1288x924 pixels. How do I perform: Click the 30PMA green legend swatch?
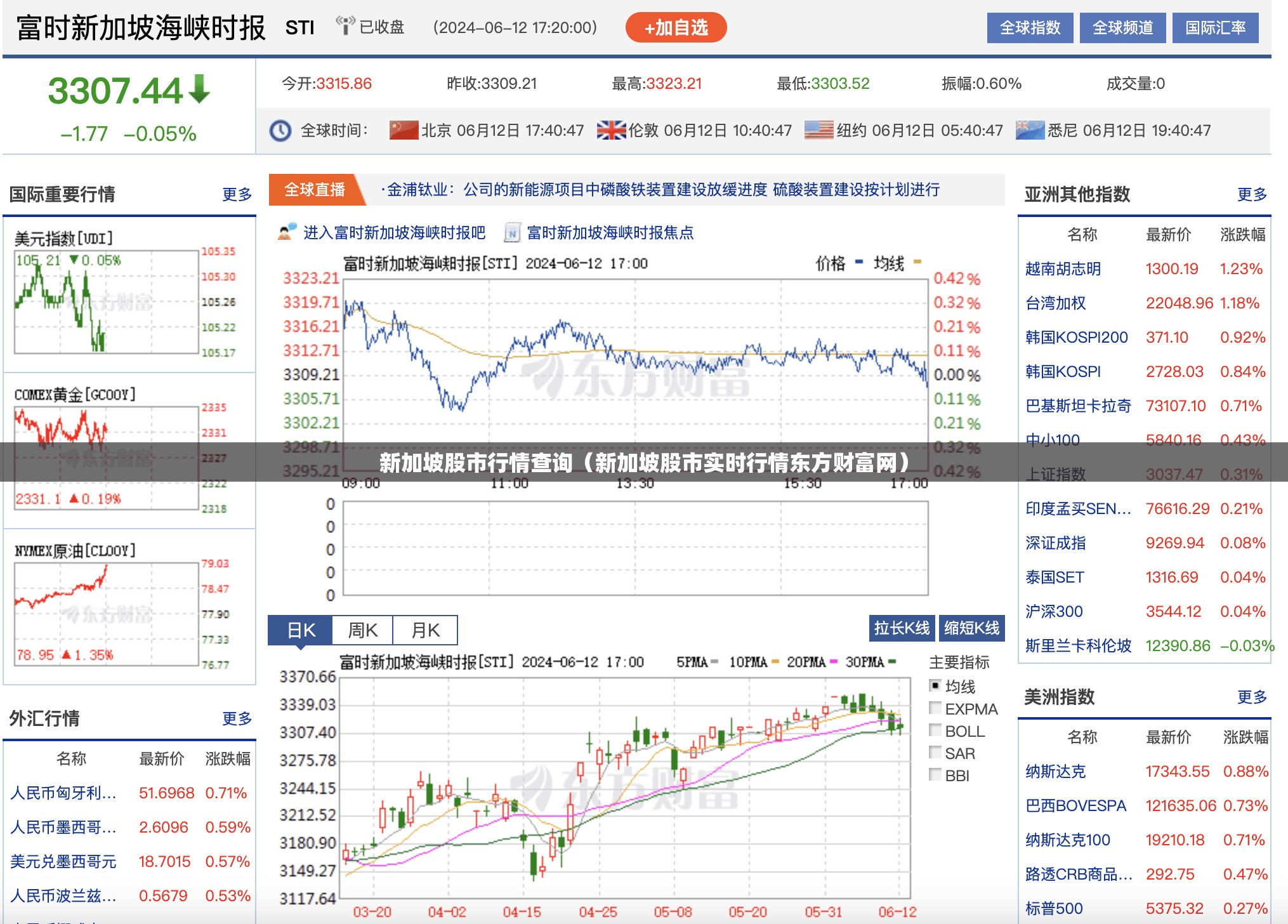(891, 662)
